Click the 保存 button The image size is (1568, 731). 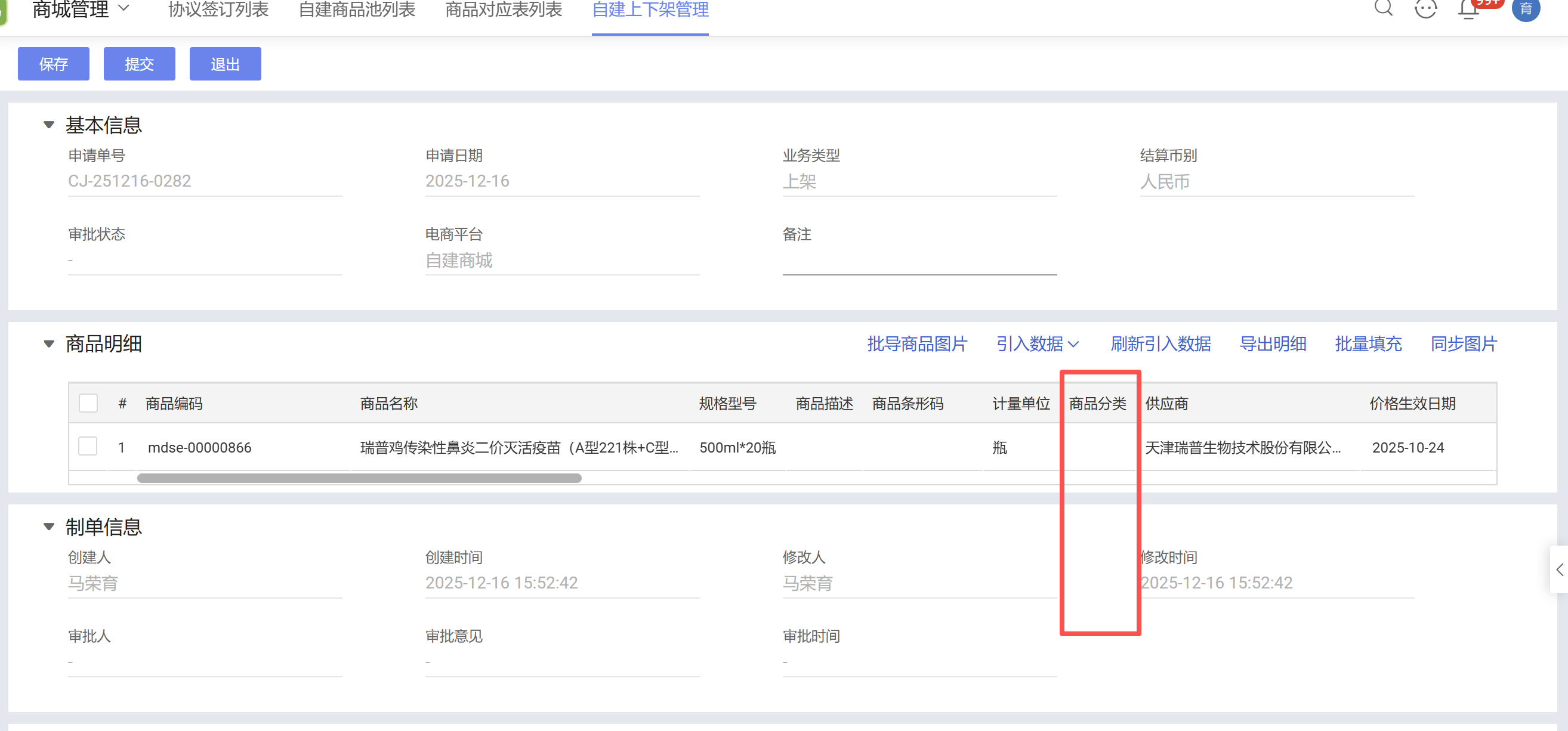click(x=54, y=64)
